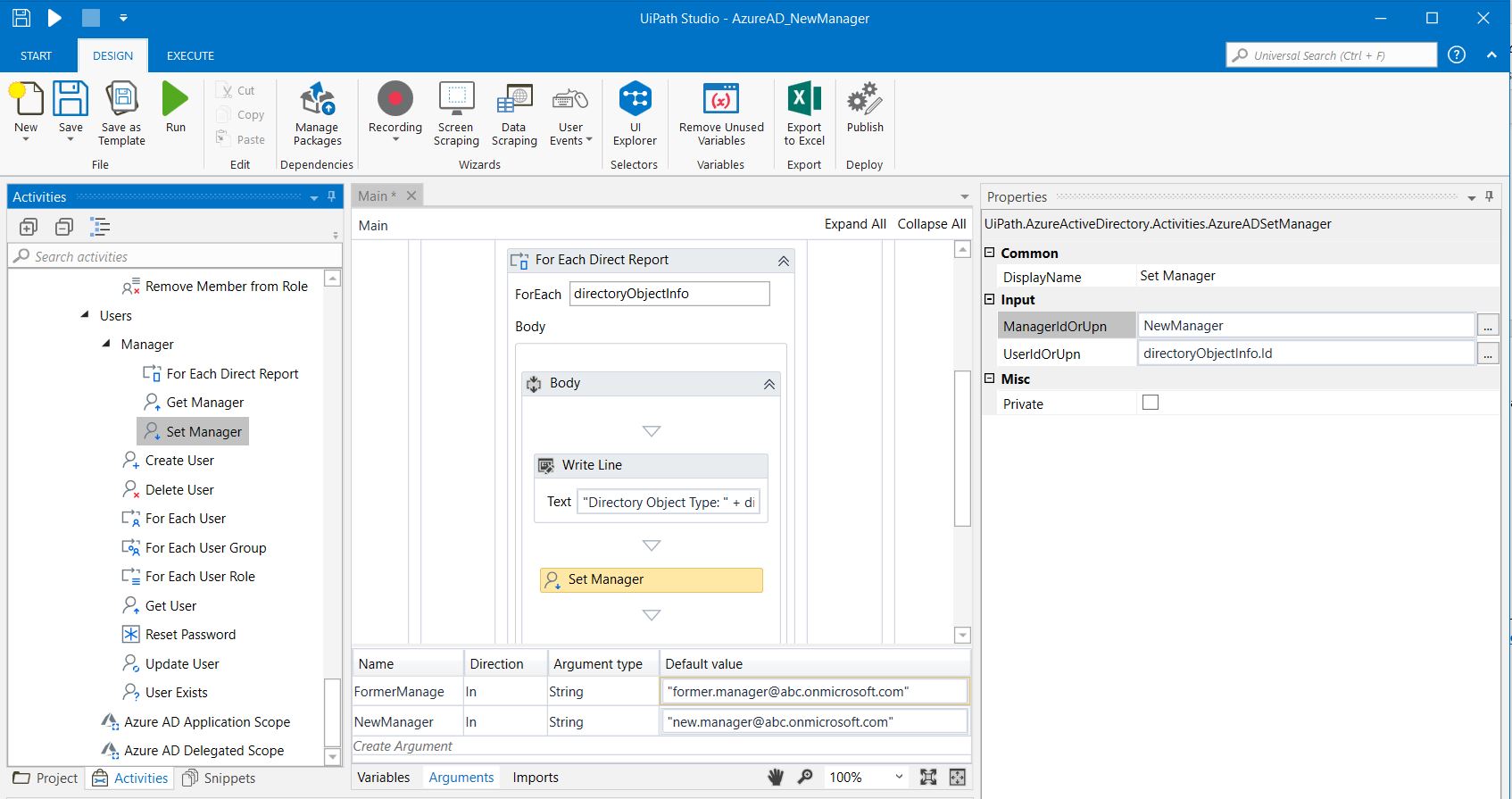Open UserIdOrUpn expression editor button
The width and height of the screenshot is (1512, 799).
coord(1488,354)
